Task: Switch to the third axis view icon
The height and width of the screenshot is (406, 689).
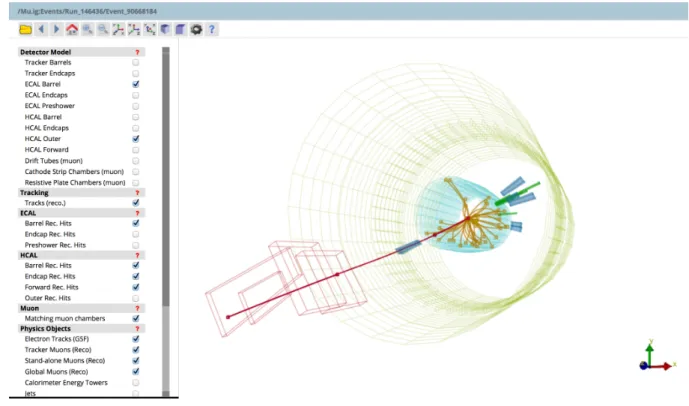Action: [x=150, y=29]
